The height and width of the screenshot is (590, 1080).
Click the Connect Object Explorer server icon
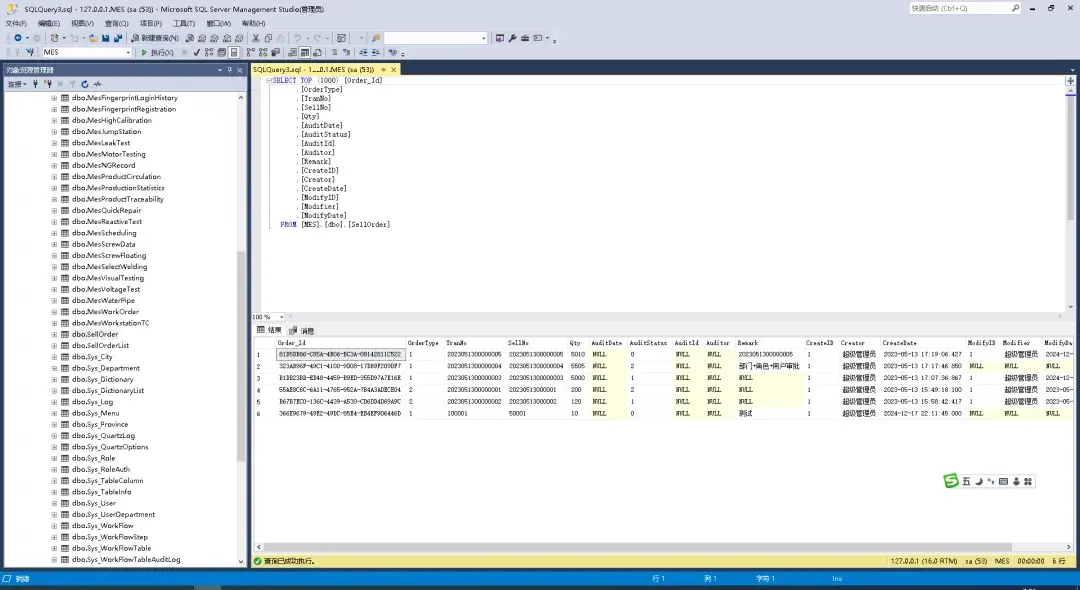click(36, 83)
